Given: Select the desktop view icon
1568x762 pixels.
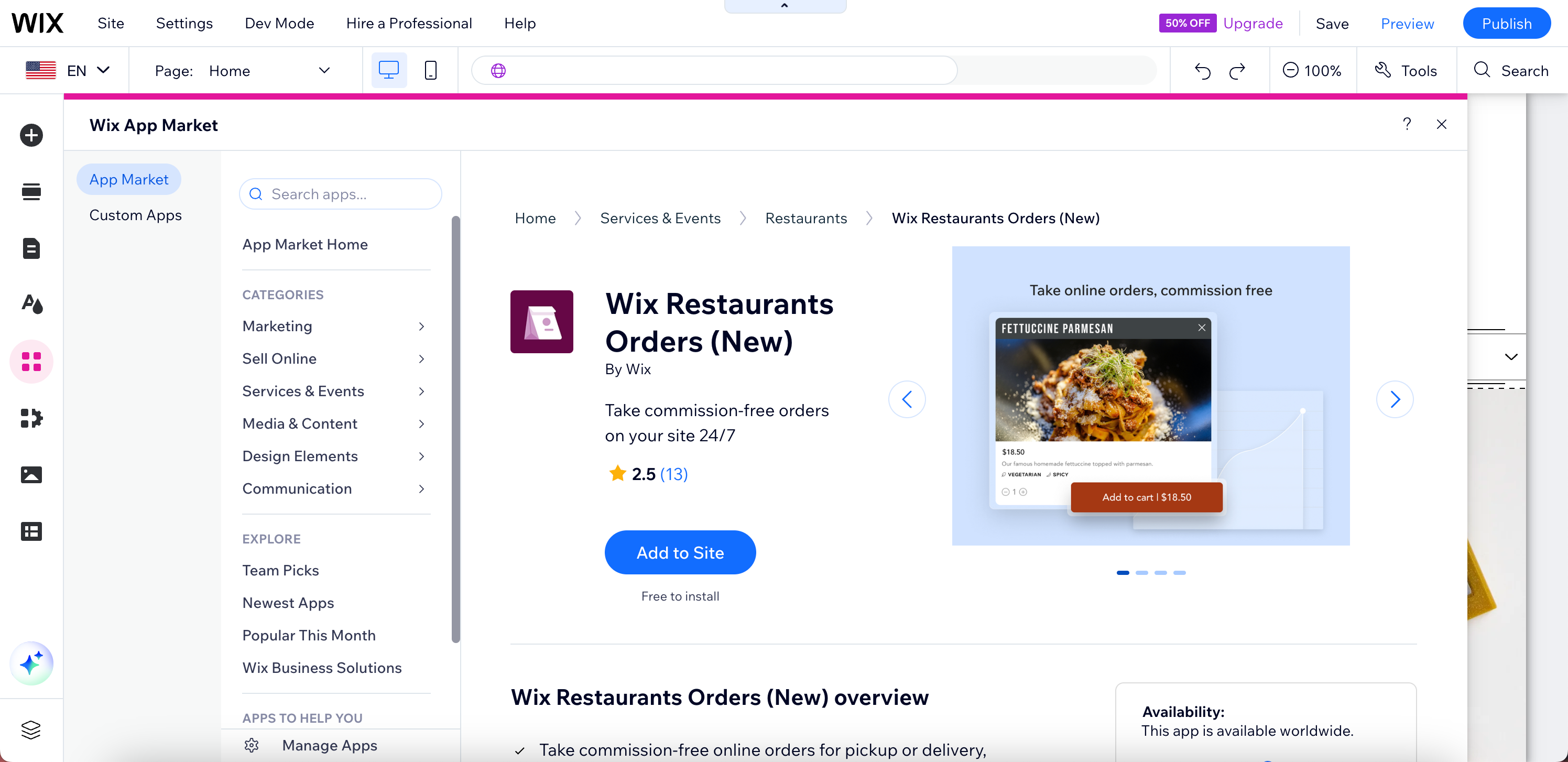Looking at the screenshot, I should (x=389, y=70).
